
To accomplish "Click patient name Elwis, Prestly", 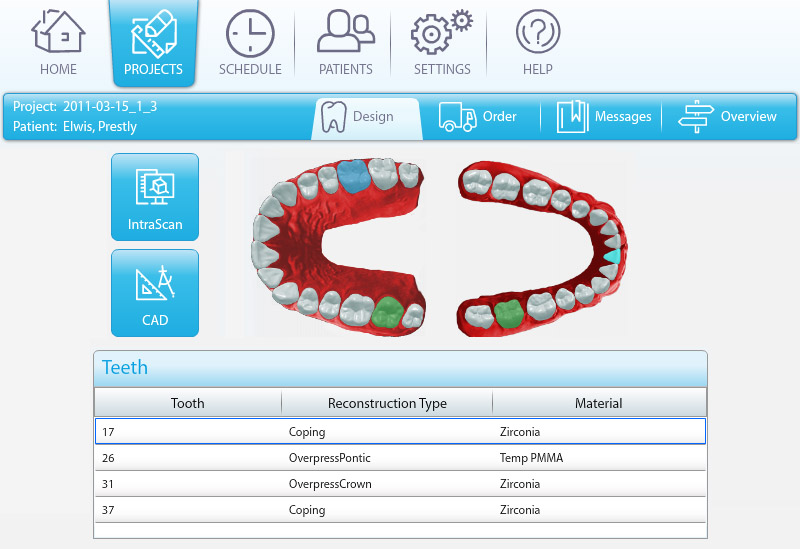I will pyautogui.click(x=99, y=127).
